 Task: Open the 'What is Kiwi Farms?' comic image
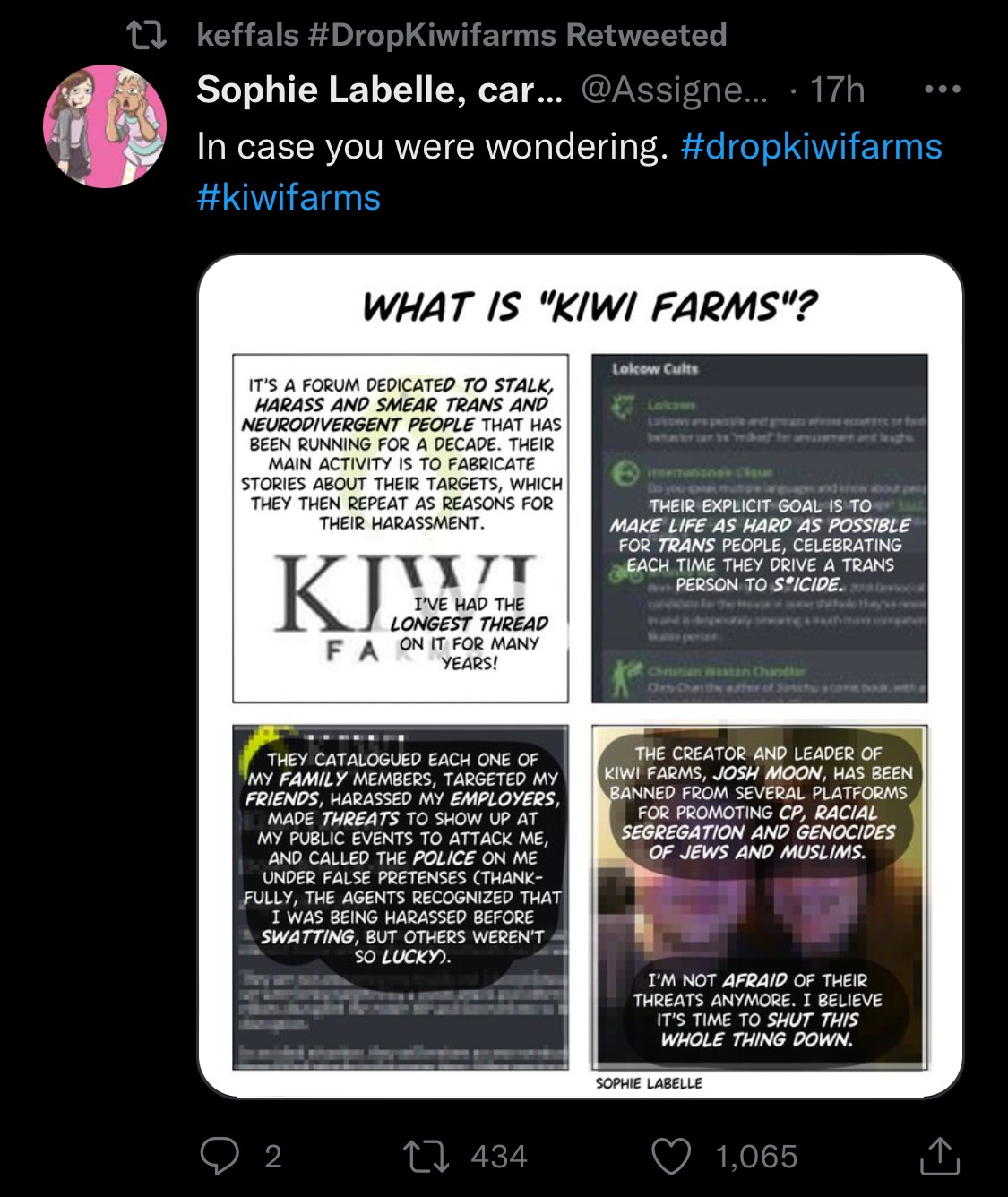pos(581,676)
